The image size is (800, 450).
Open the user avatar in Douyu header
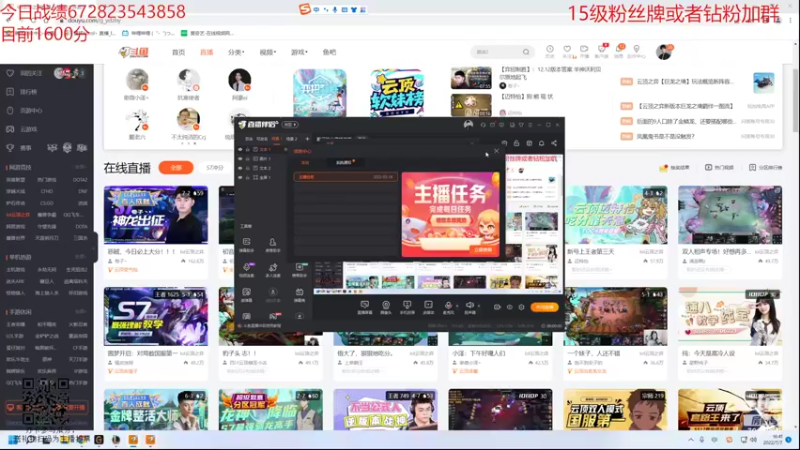(x=664, y=52)
